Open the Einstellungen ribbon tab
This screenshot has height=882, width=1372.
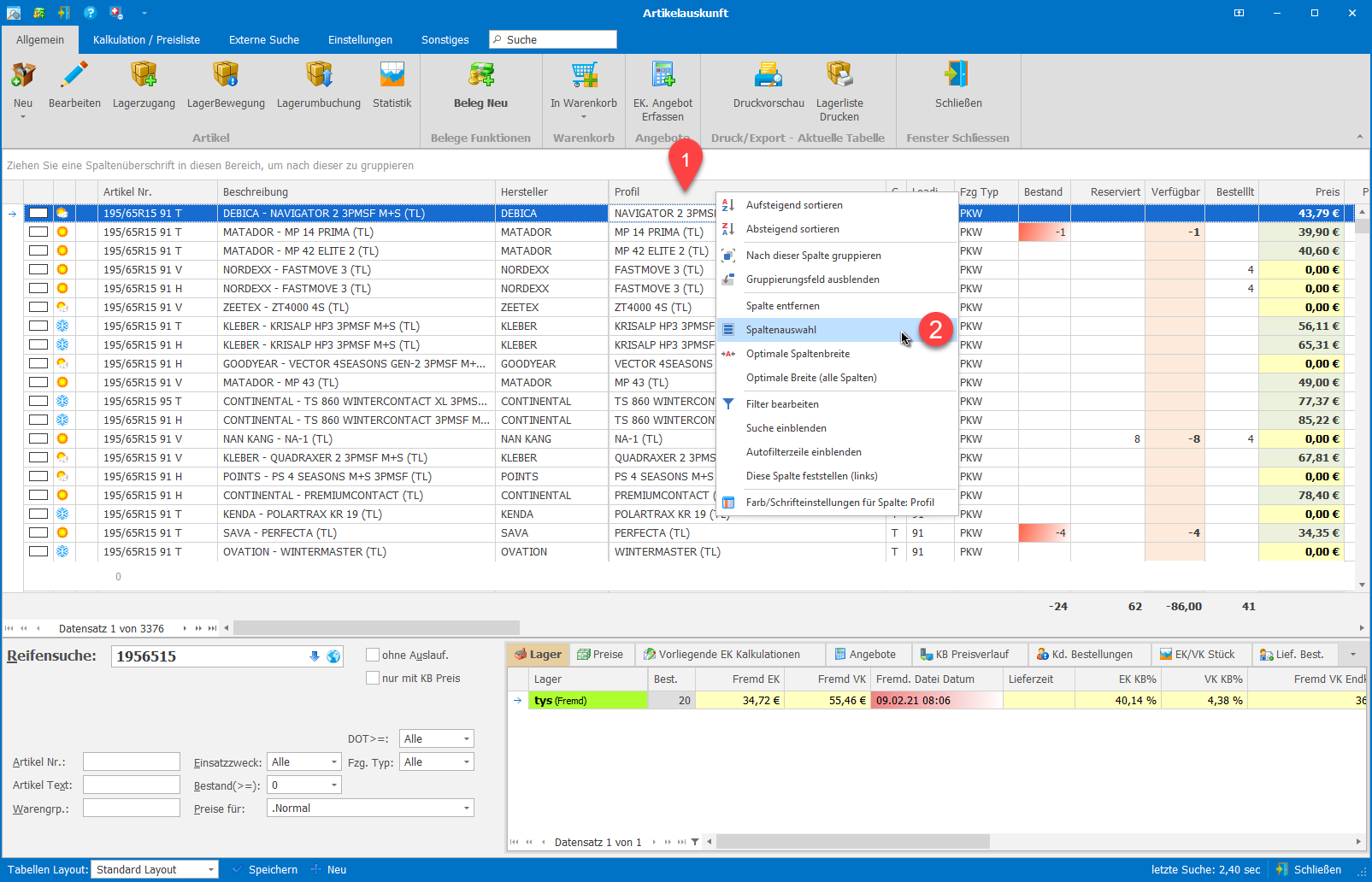click(x=360, y=39)
